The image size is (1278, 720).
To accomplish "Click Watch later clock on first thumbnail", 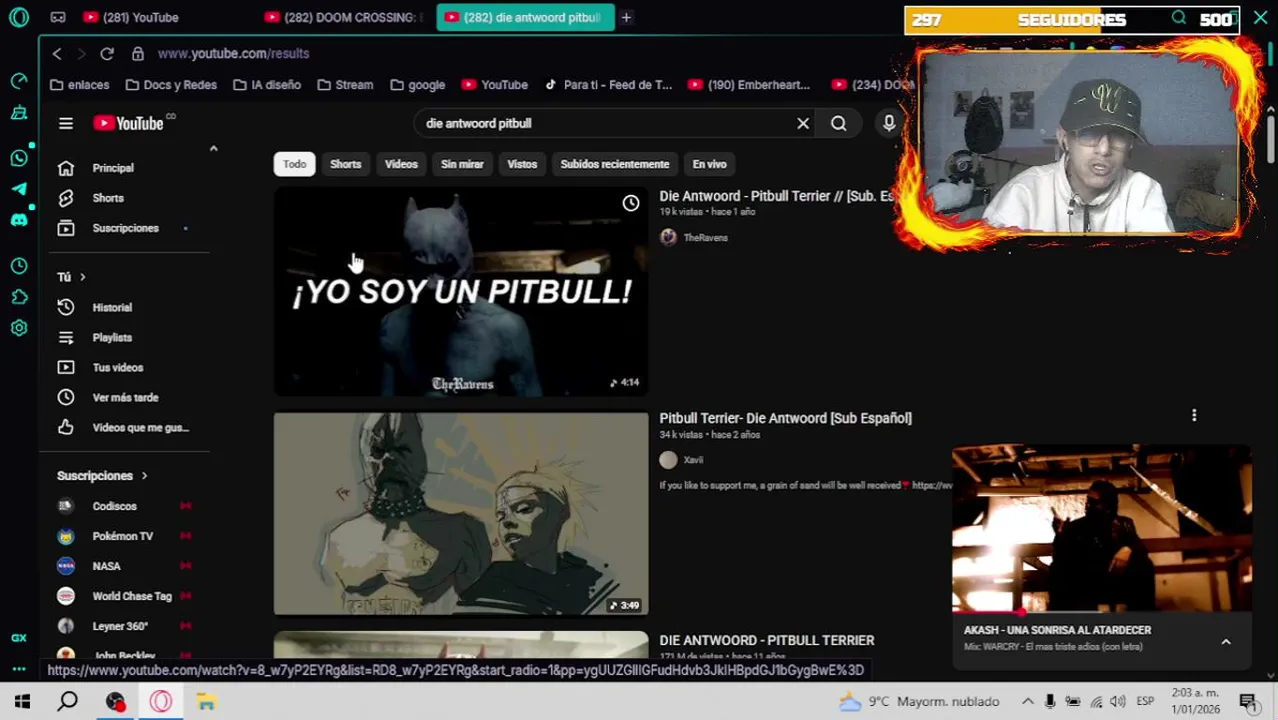I will tap(631, 204).
